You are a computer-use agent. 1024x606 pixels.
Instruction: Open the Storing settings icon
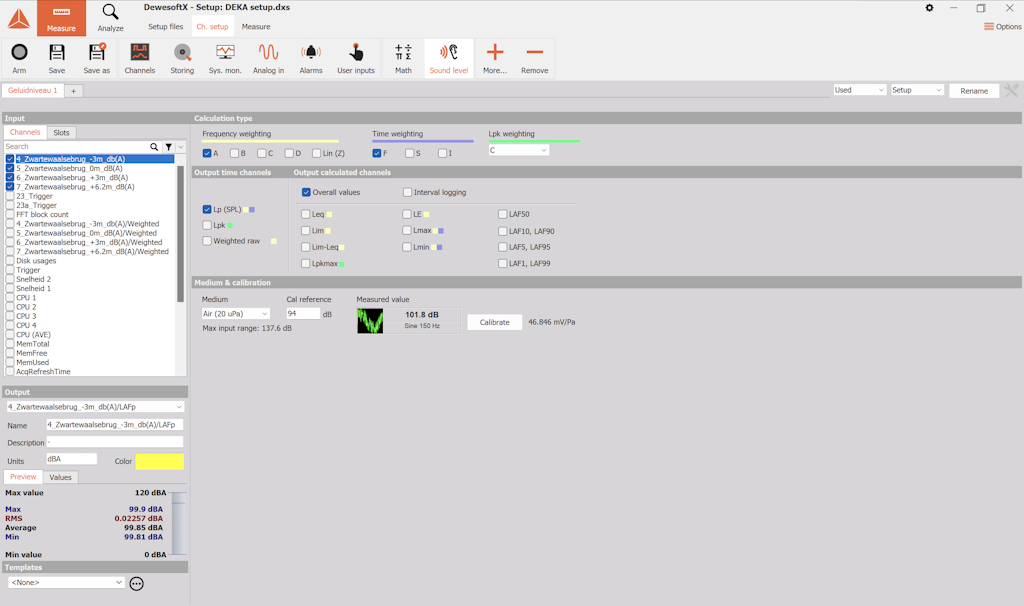pyautogui.click(x=182, y=52)
